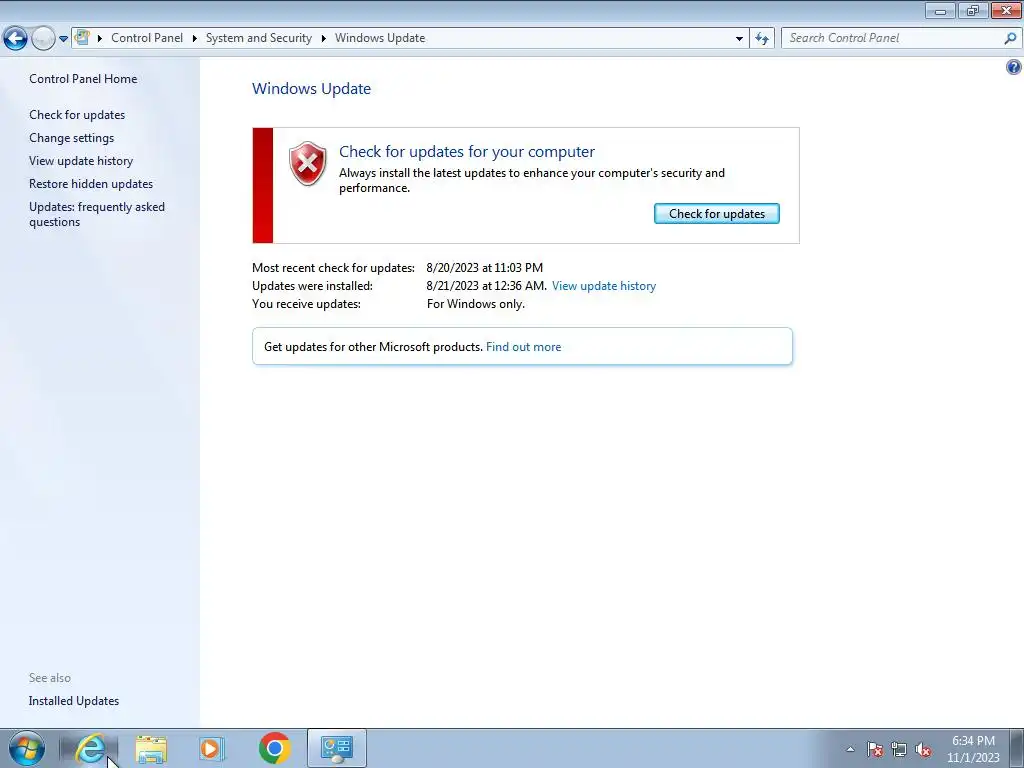Open Updates: frequently asked questions
The image size is (1024, 768).
point(97,214)
